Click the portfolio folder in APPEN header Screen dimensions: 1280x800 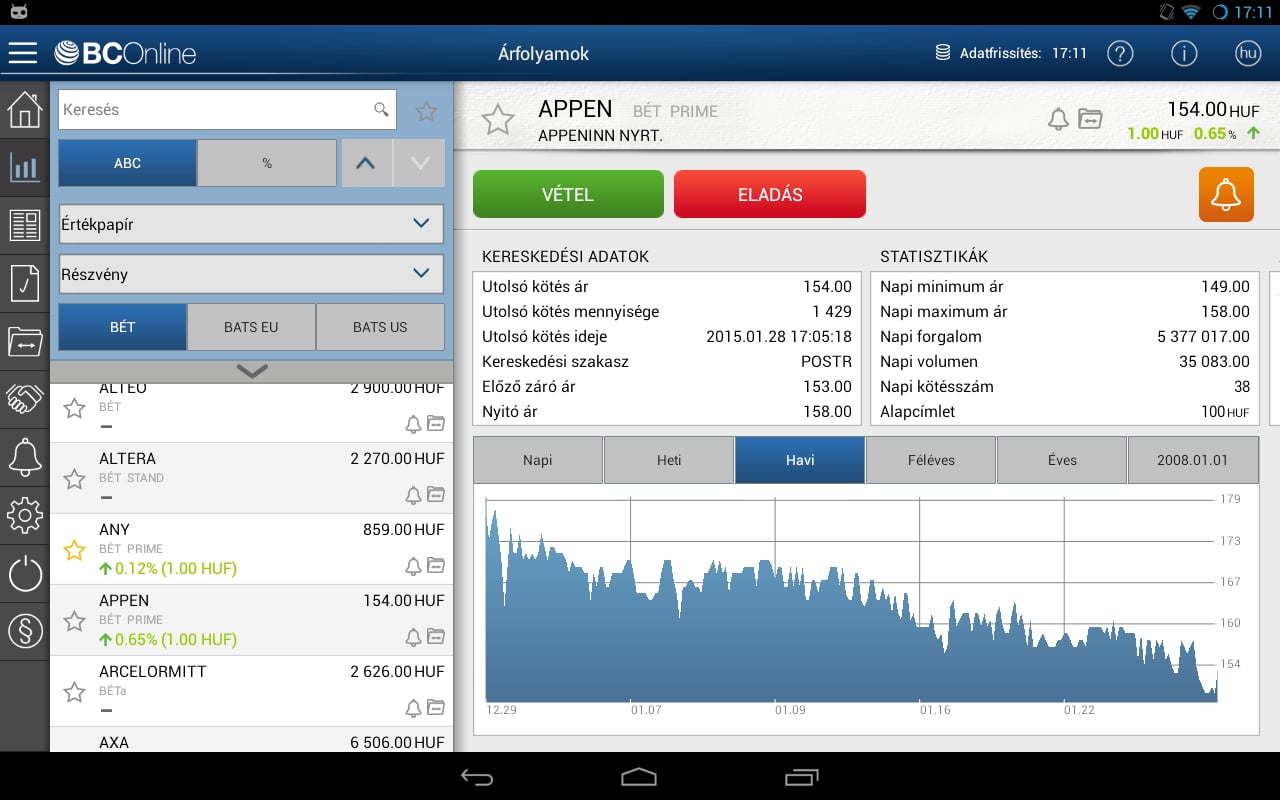click(1089, 119)
